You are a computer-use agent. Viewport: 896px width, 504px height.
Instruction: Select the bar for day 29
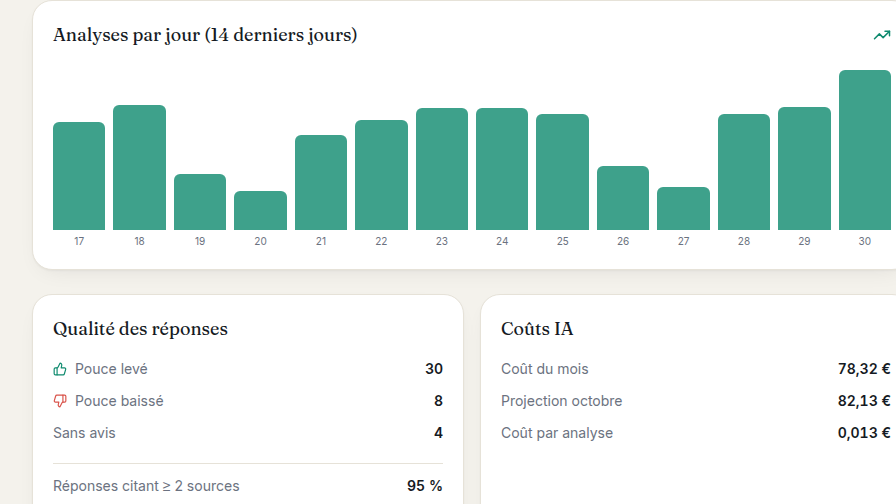coord(805,169)
